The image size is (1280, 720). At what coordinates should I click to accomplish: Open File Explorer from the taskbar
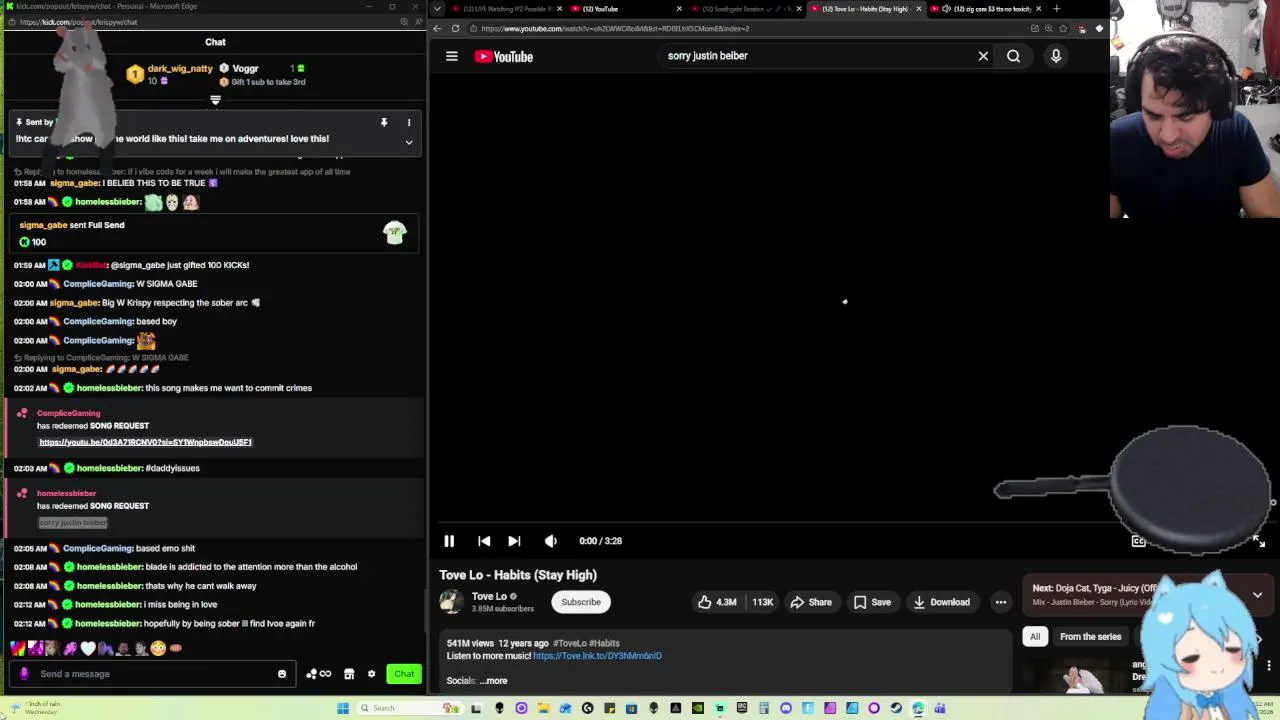click(x=543, y=708)
